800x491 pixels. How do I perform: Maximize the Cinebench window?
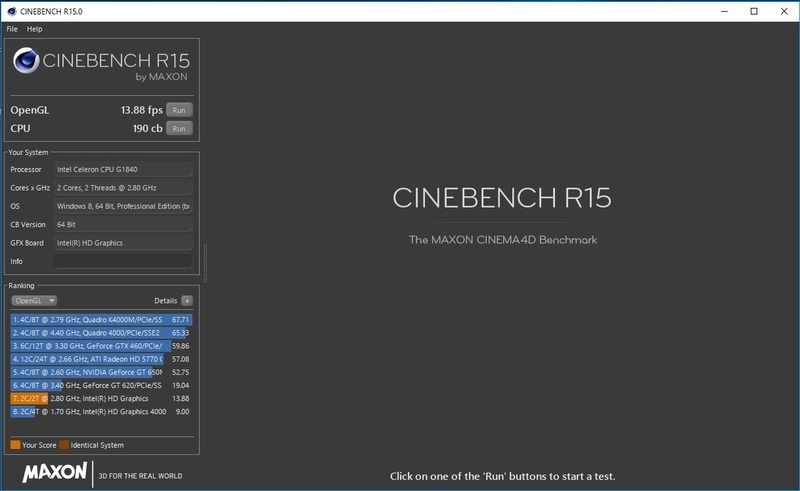(754, 11)
